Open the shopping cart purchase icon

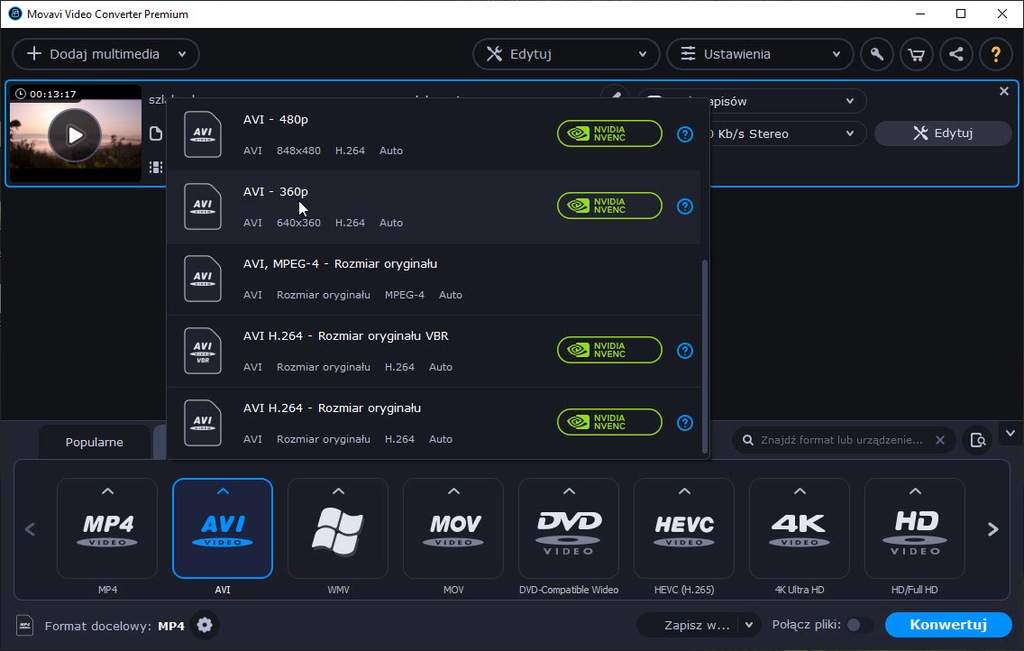pyautogui.click(x=916, y=54)
